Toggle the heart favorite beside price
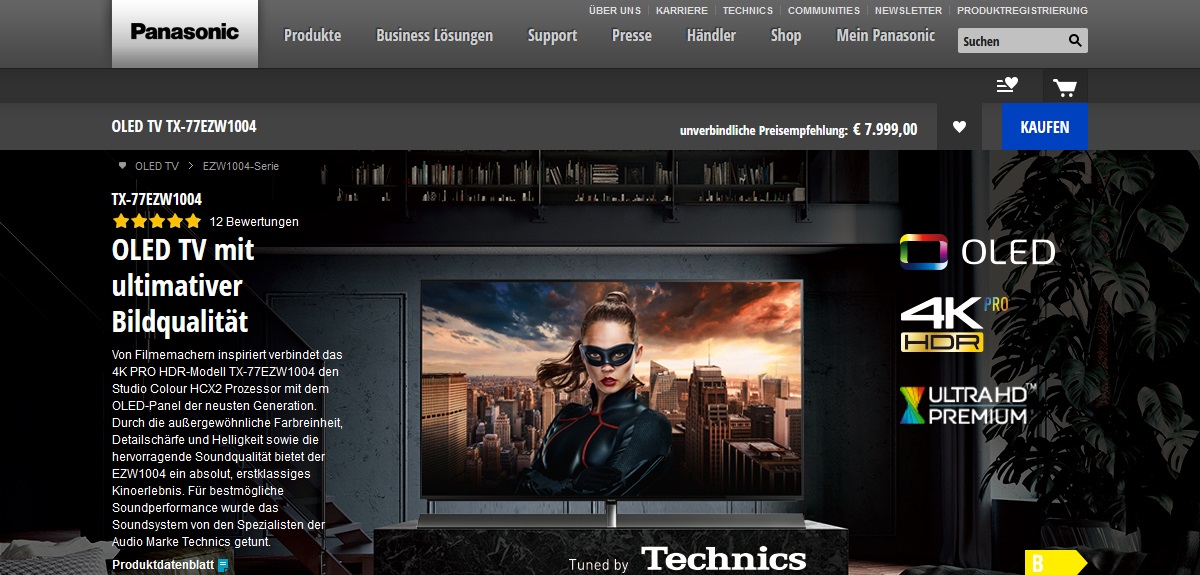This screenshot has height=575, width=1200. pyautogui.click(x=959, y=127)
